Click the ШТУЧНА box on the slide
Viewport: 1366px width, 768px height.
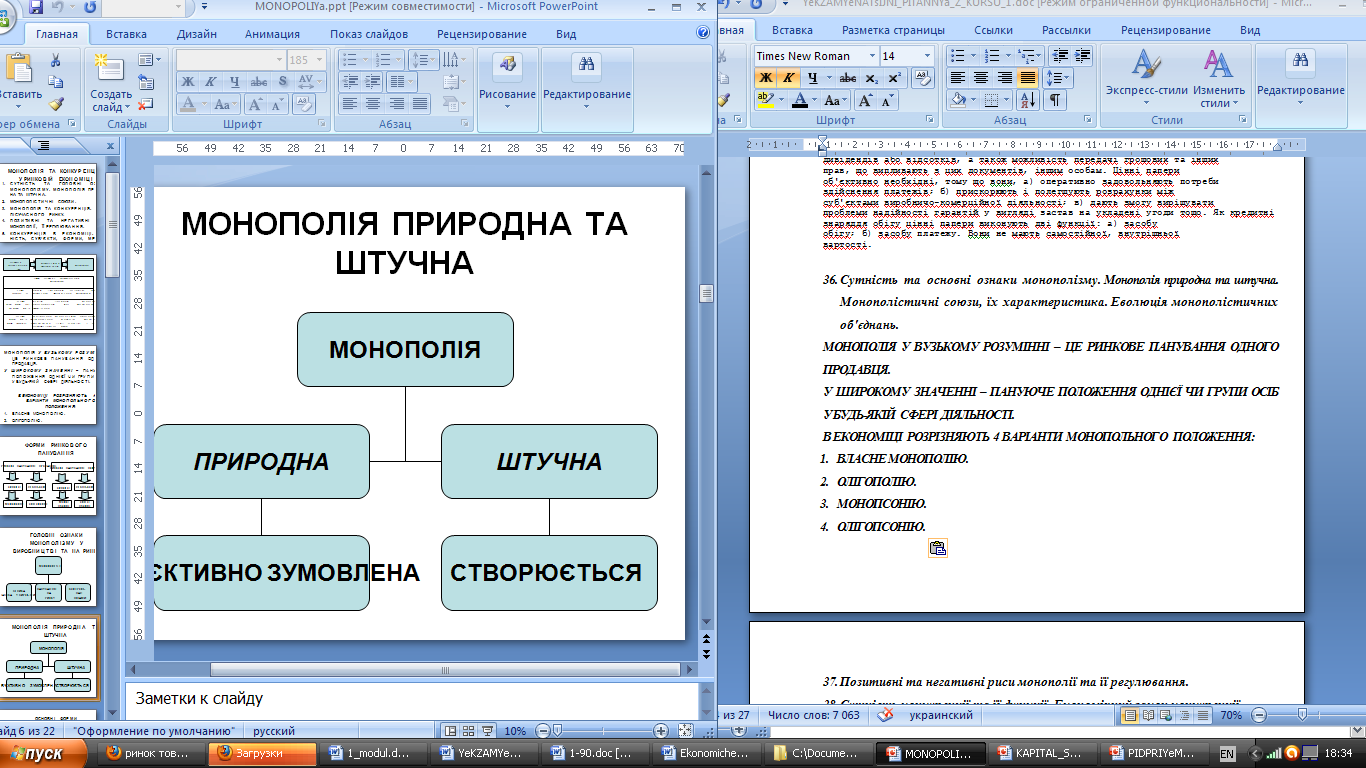549,461
